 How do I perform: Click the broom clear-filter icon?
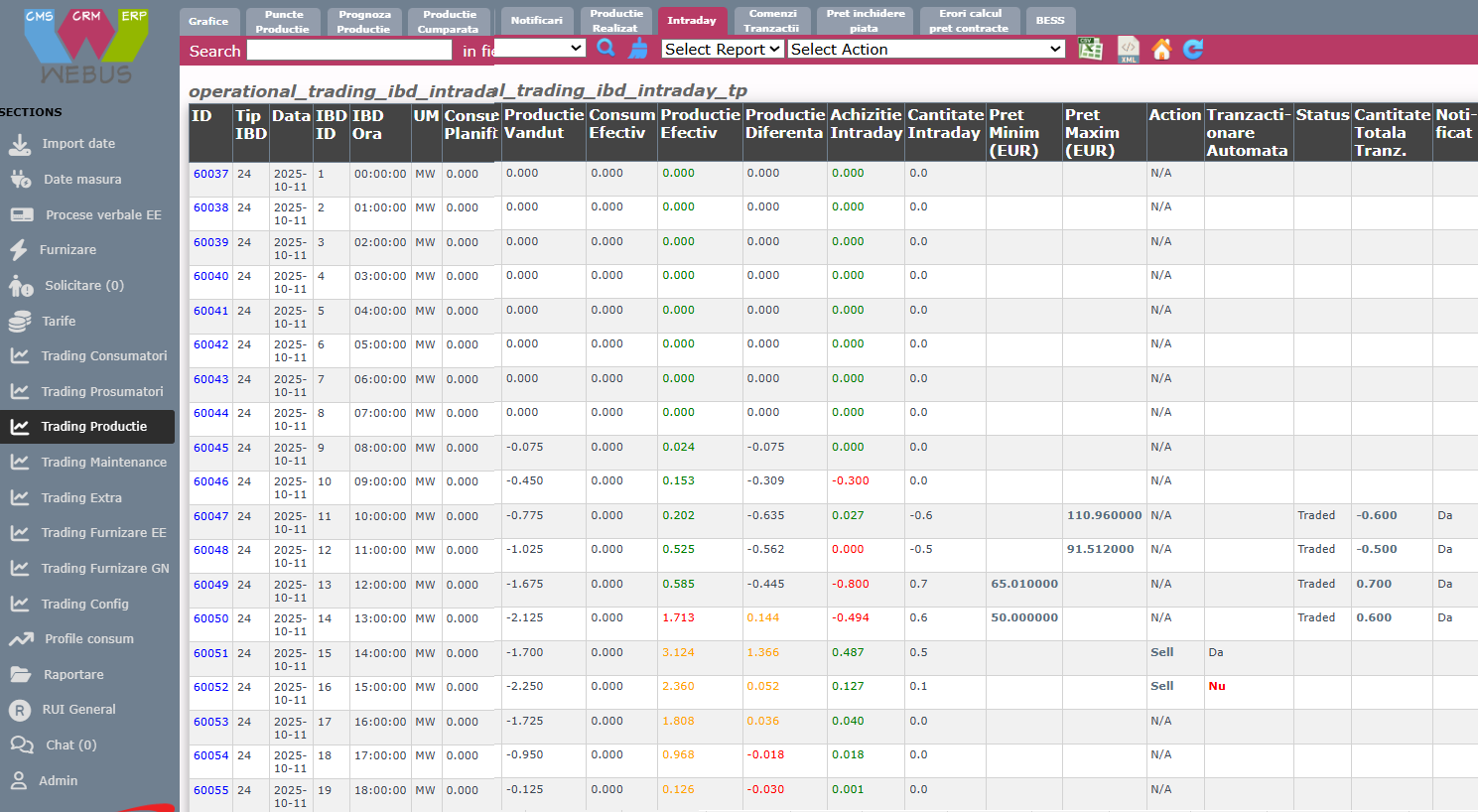(639, 48)
